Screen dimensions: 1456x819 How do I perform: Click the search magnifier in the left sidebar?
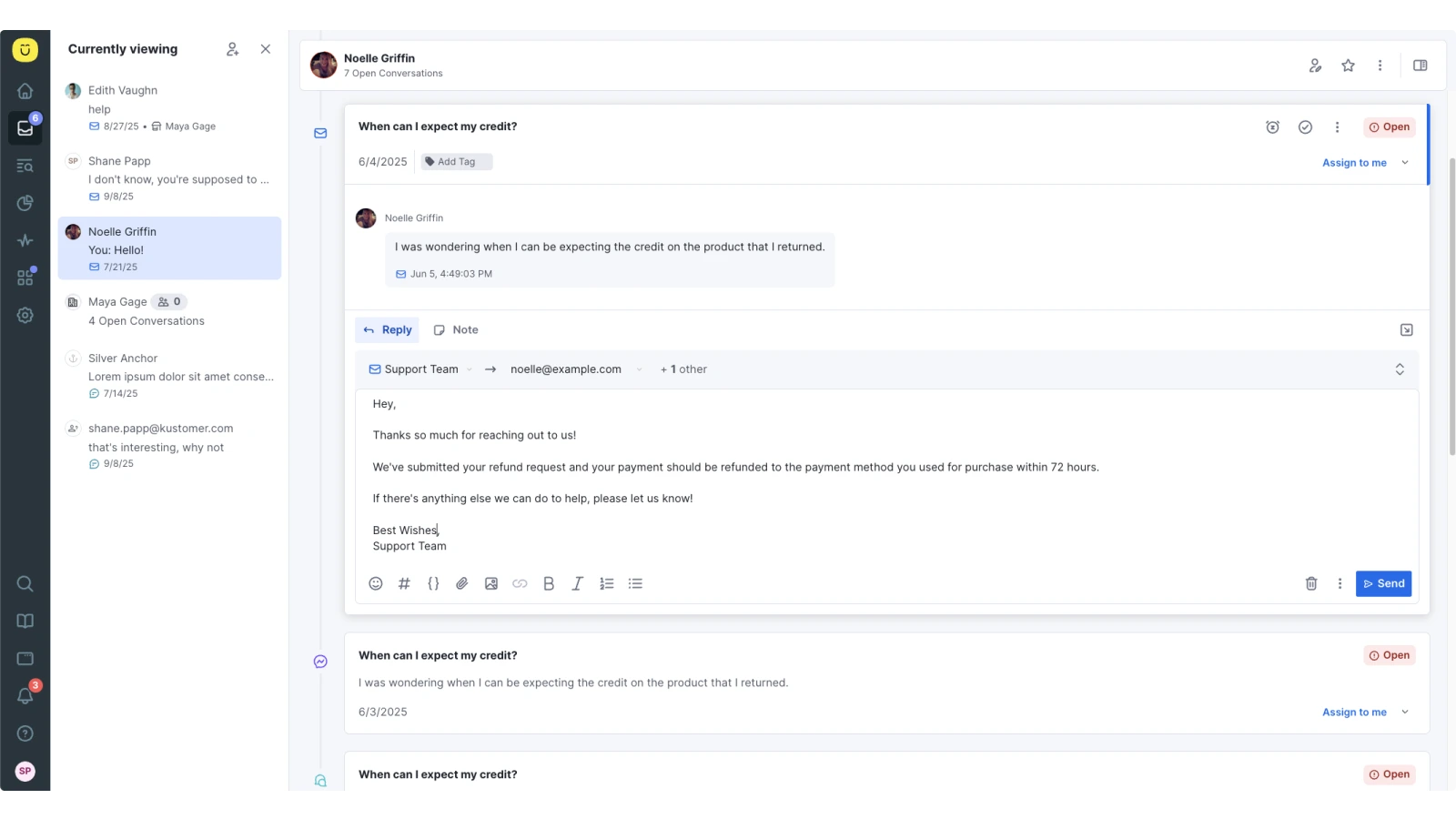(x=25, y=583)
